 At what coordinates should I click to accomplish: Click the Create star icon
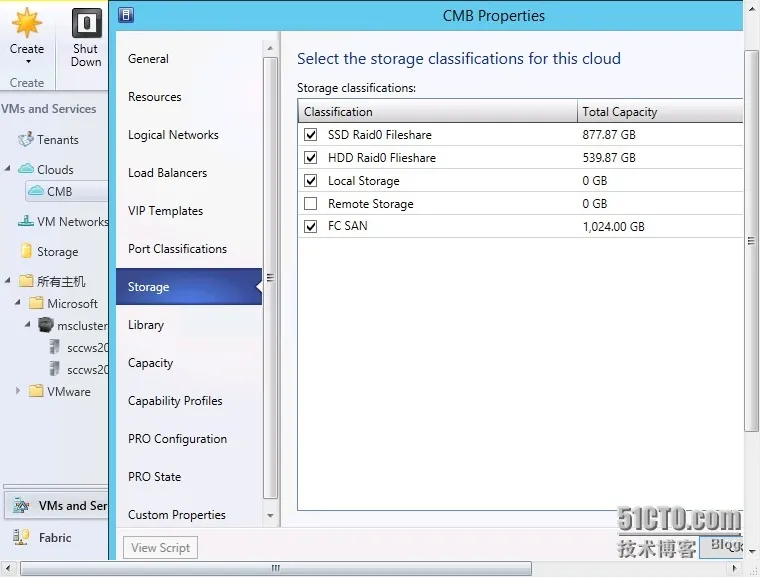click(x=27, y=23)
